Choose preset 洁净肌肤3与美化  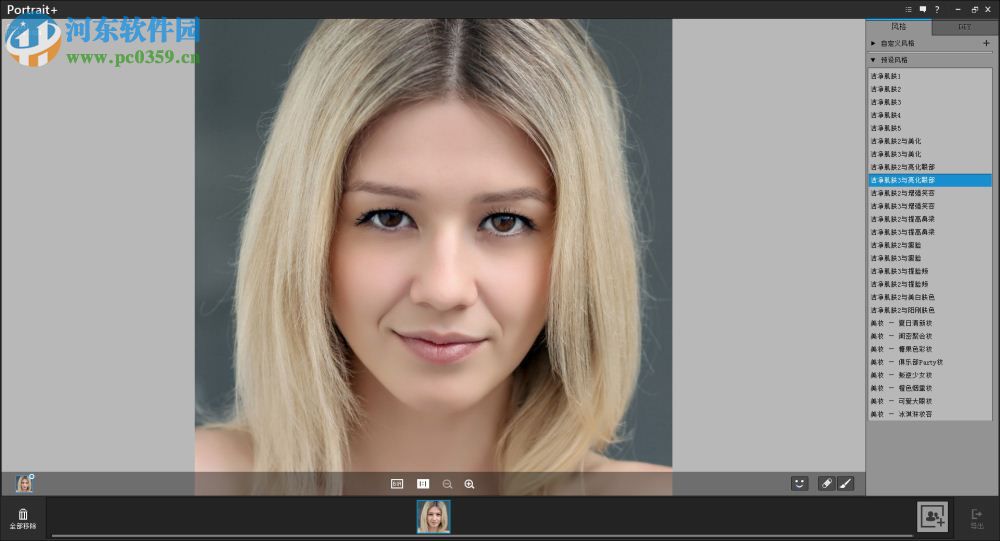click(x=930, y=154)
